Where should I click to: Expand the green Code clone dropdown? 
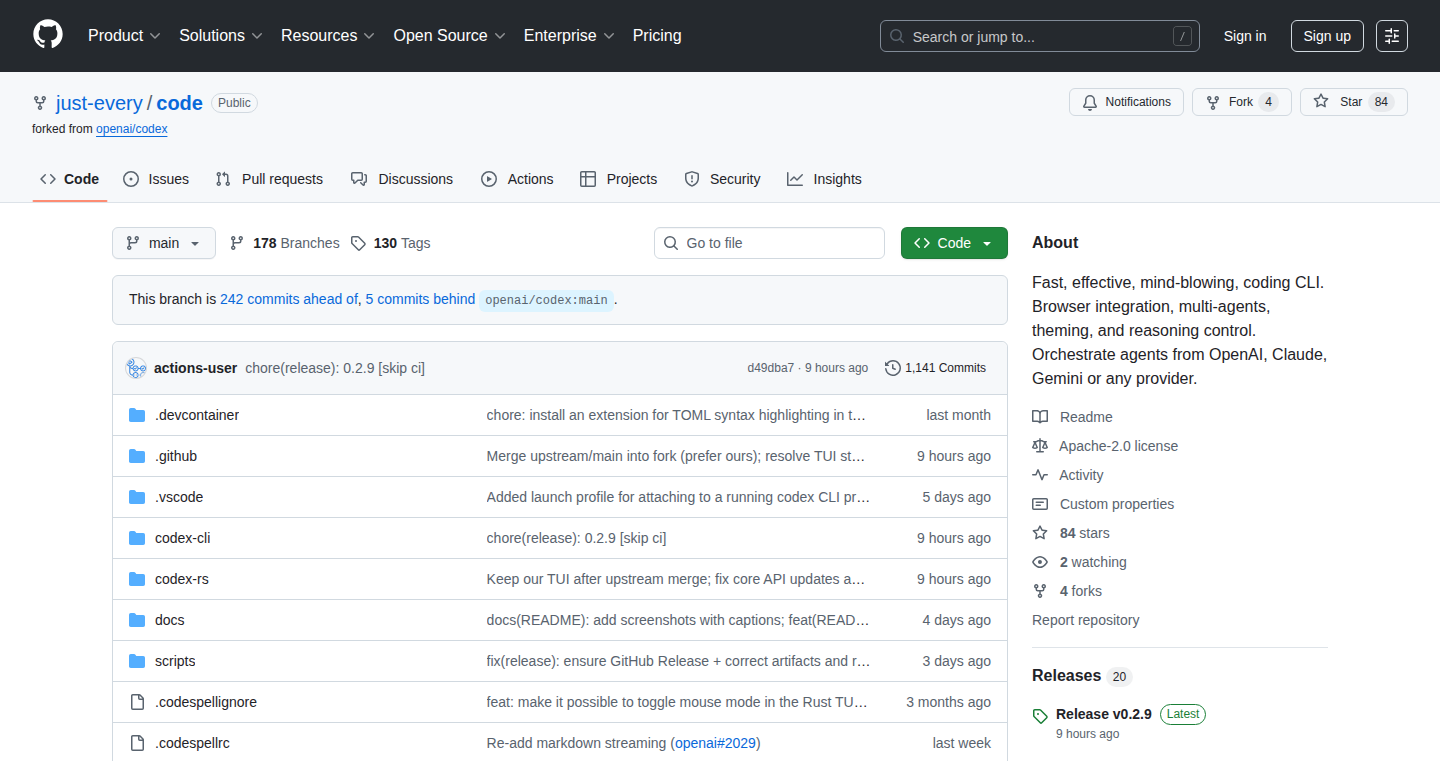[x=954, y=243]
